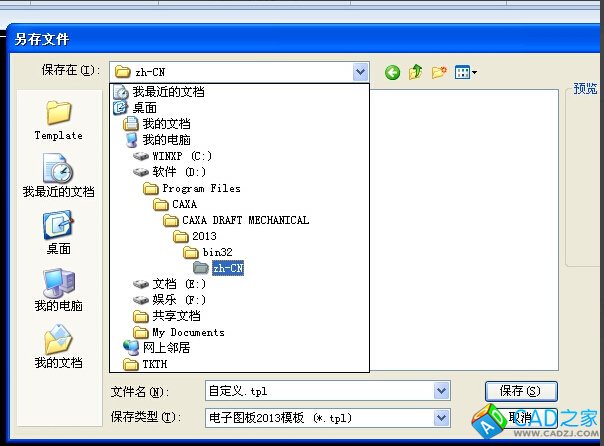604x446 pixels.
Task: Click the Back navigation arrow icon
Action: click(x=392, y=72)
